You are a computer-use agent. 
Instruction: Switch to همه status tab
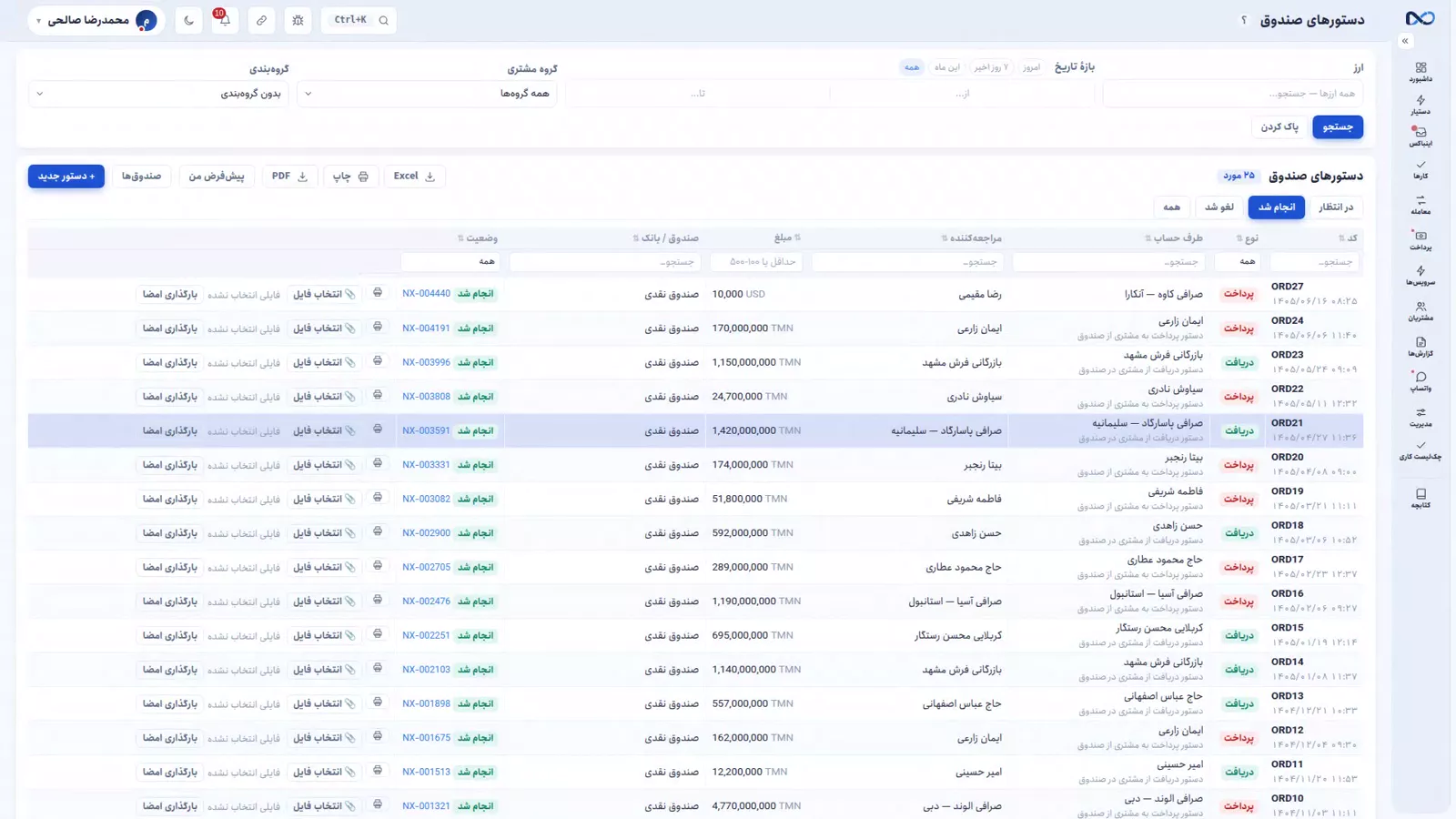[x=1171, y=207]
